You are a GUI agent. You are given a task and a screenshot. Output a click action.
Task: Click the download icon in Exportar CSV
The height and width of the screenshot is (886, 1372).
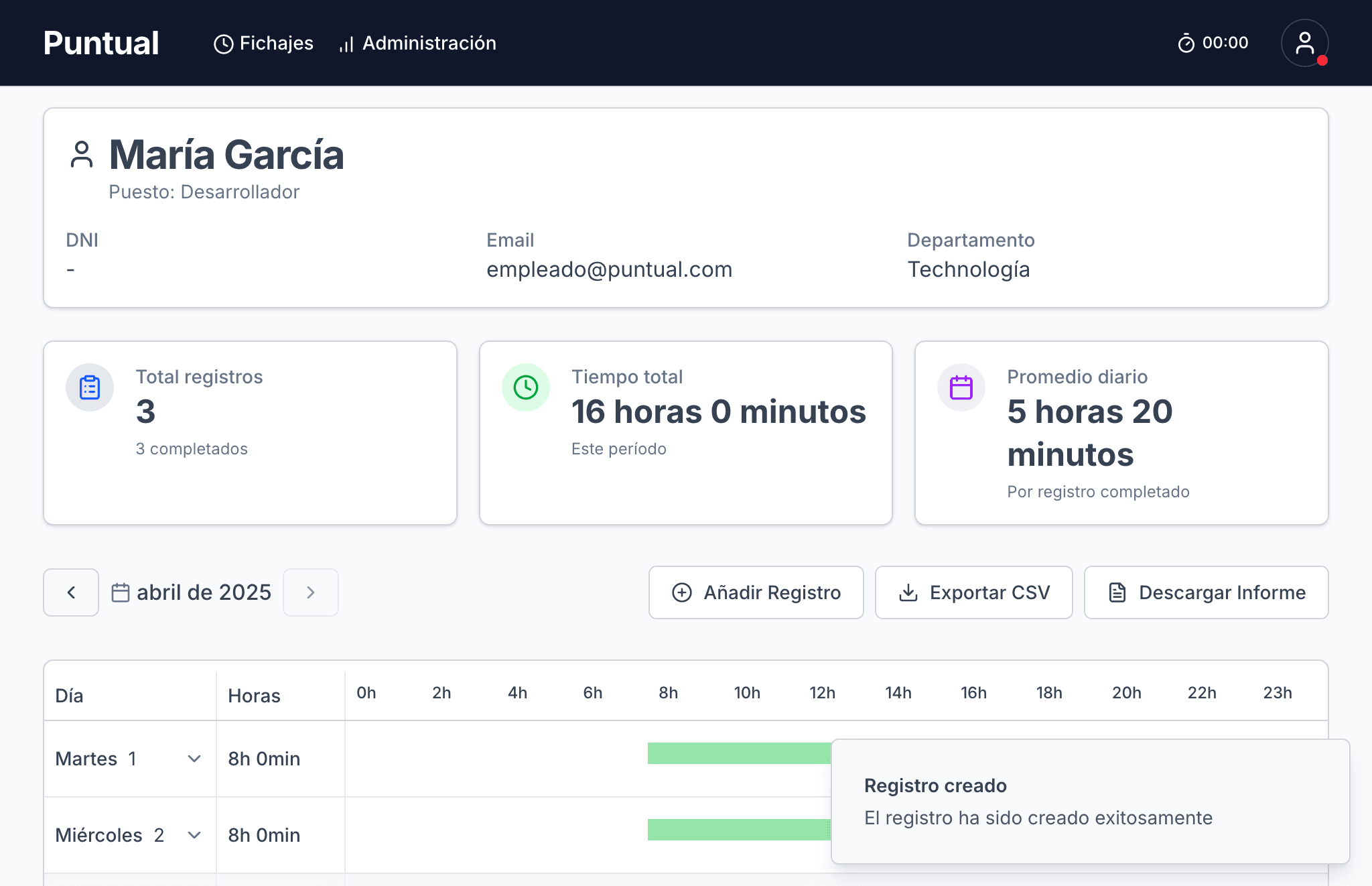coord(908,592)
